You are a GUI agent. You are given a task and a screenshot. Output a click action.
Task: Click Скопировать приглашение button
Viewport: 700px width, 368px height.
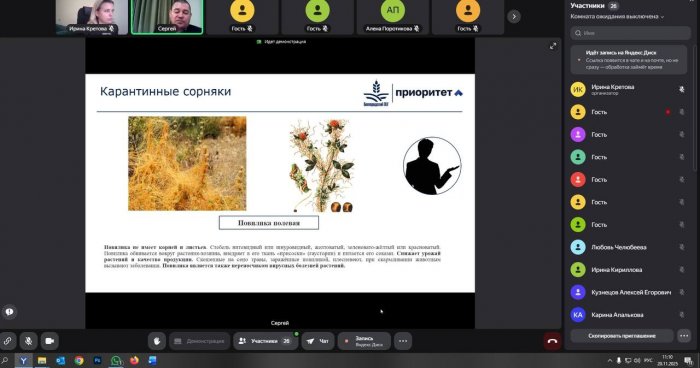click(x=621, y=335)
